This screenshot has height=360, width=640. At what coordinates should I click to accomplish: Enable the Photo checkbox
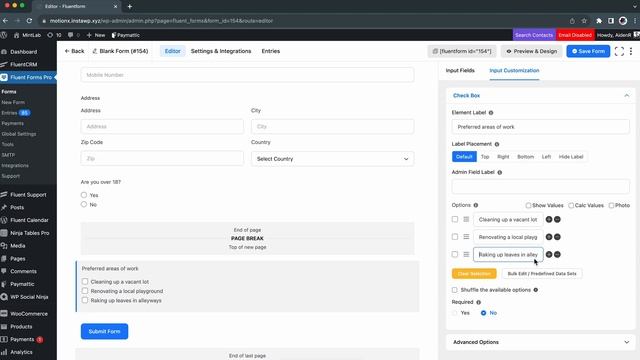(x=611, y=205)
